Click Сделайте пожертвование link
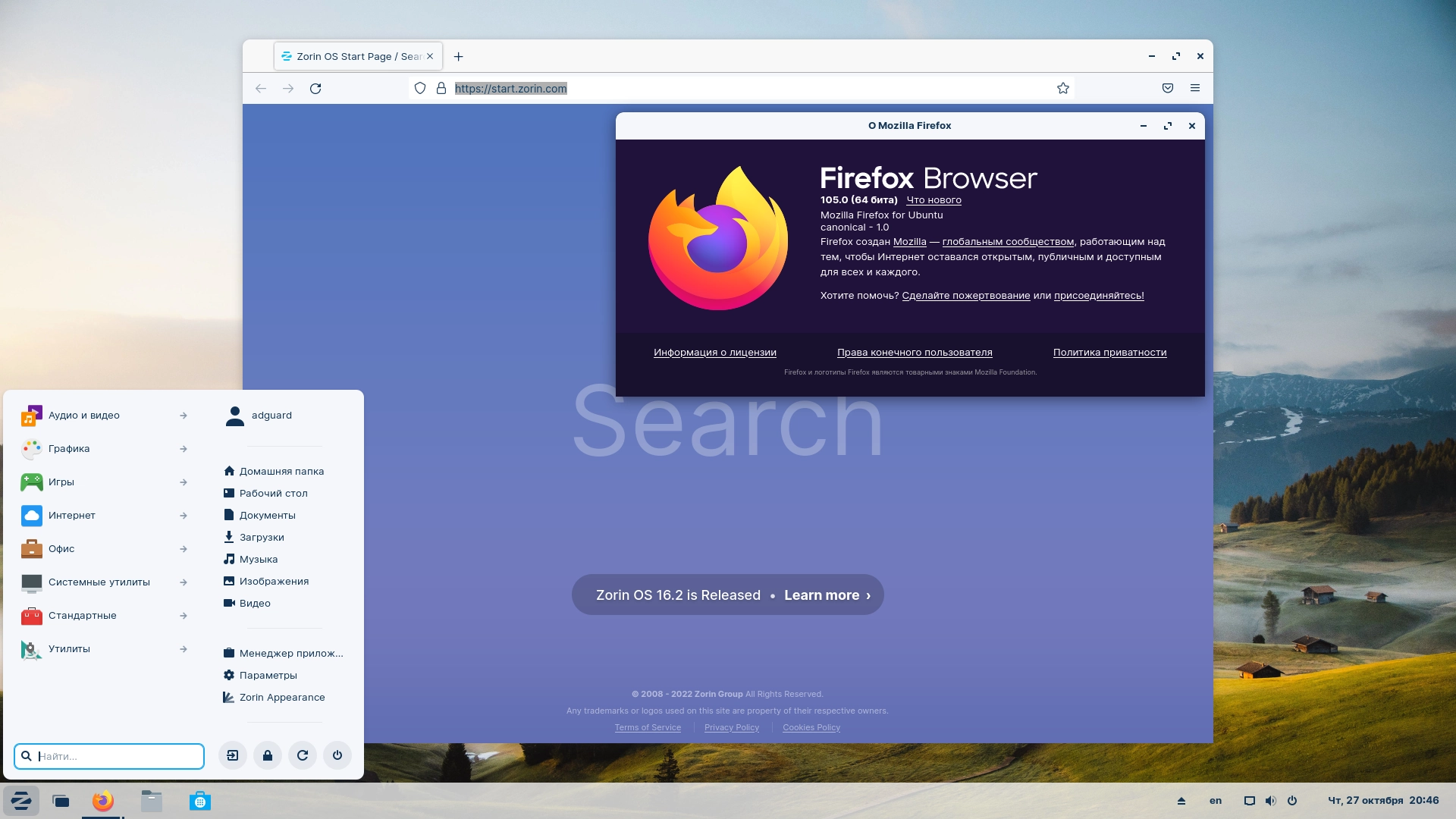Image resolution: width=1456 pixels, height=819 pixels. pyautogui.click(x=965, y=296)
